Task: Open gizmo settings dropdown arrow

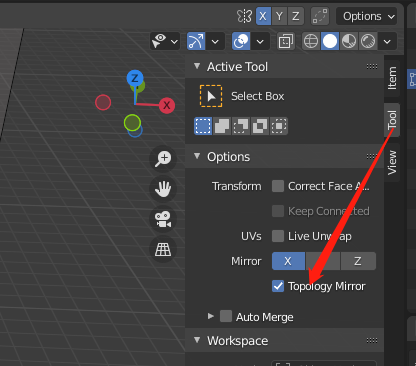Action: pyautogui.click(x=215, y=41)
